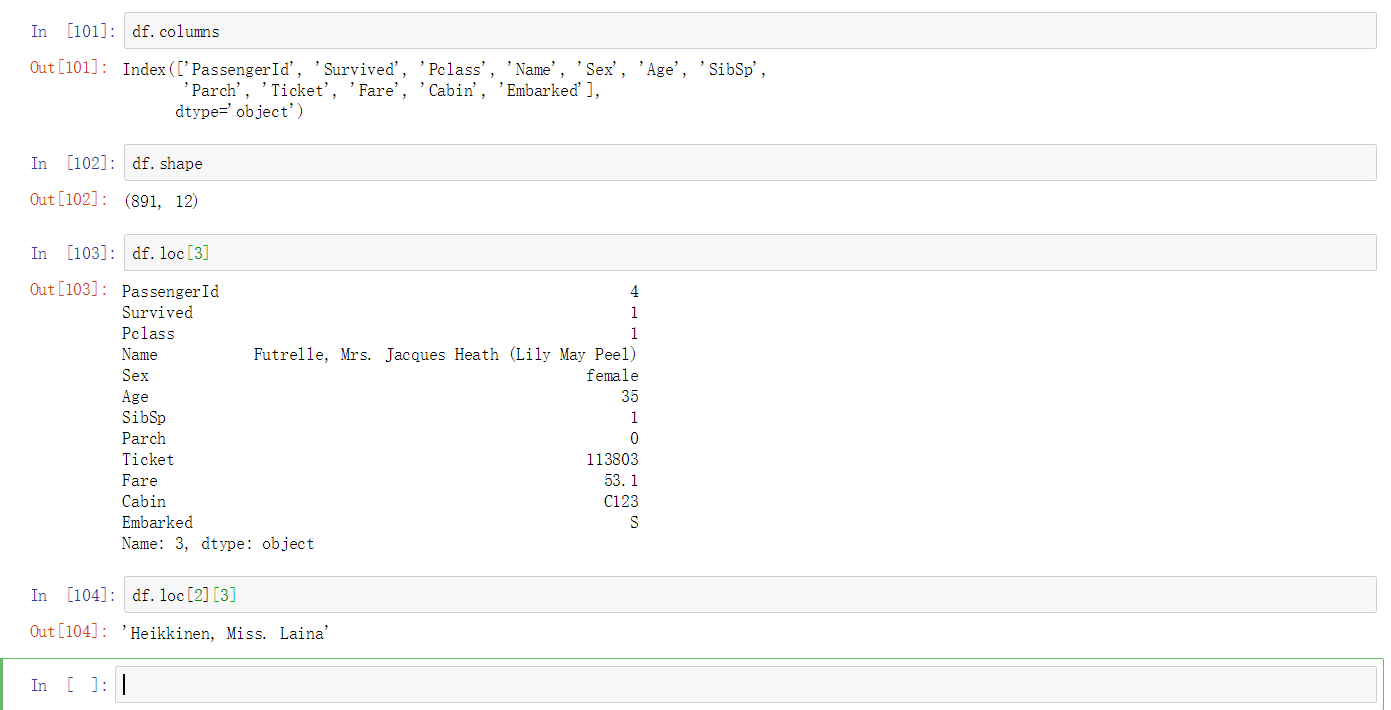Click the In [103] prompt label
This screenshot has height=710, width=1391.
(73, 253)
